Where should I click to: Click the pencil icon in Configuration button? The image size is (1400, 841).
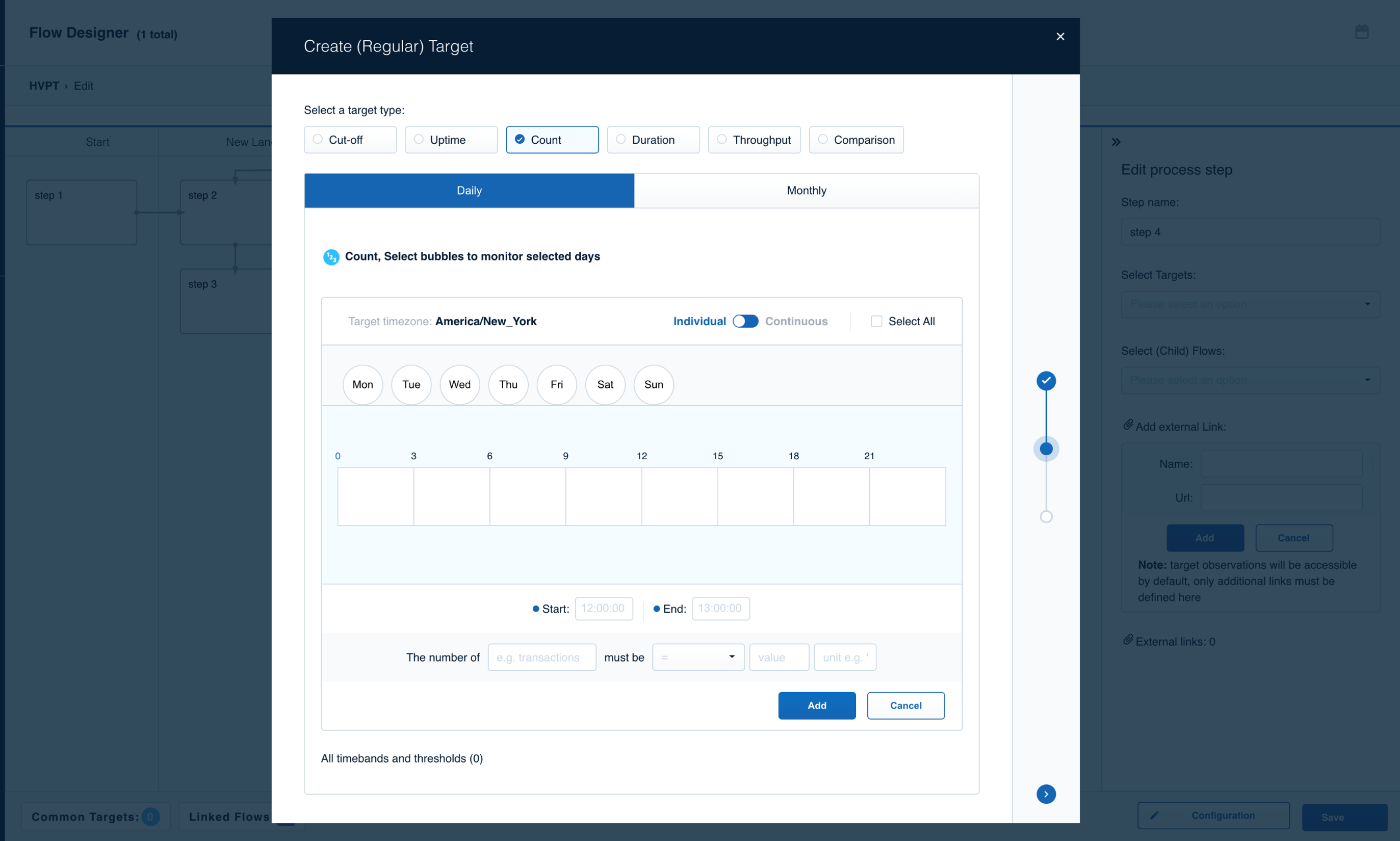1154,815
